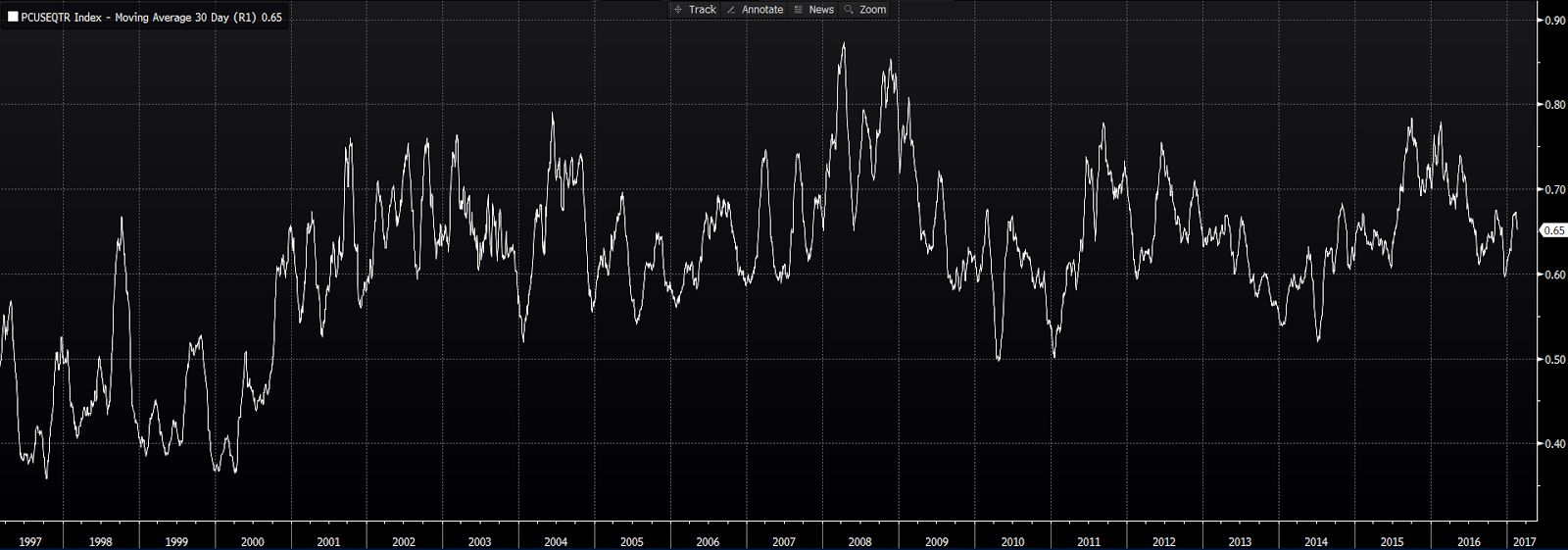Viewport: 1568px width, 550px height.
Task: Click the 0.60 y-axis label
Action: coord(1555,275)
